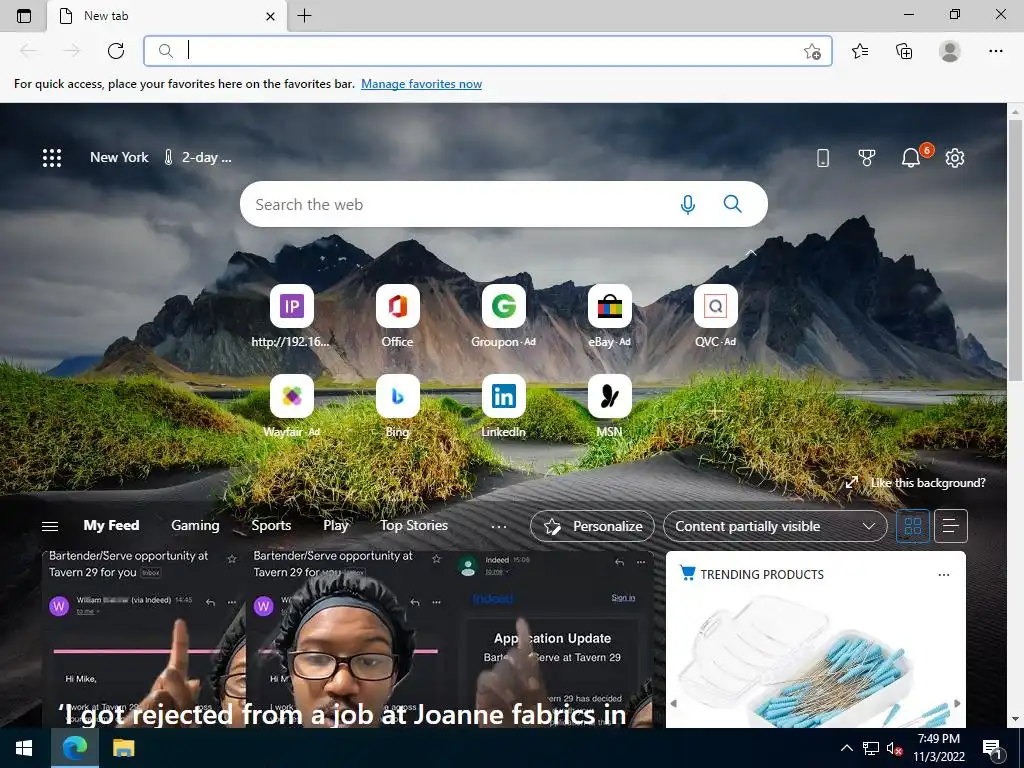
Task: Open the eBay quick link
Action: (609, 316)
